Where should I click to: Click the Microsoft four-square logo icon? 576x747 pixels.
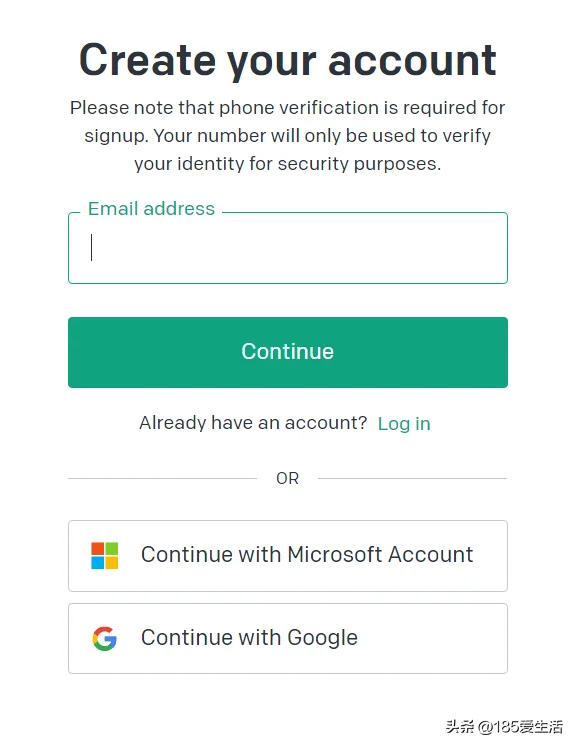click(x=104, y=555)
